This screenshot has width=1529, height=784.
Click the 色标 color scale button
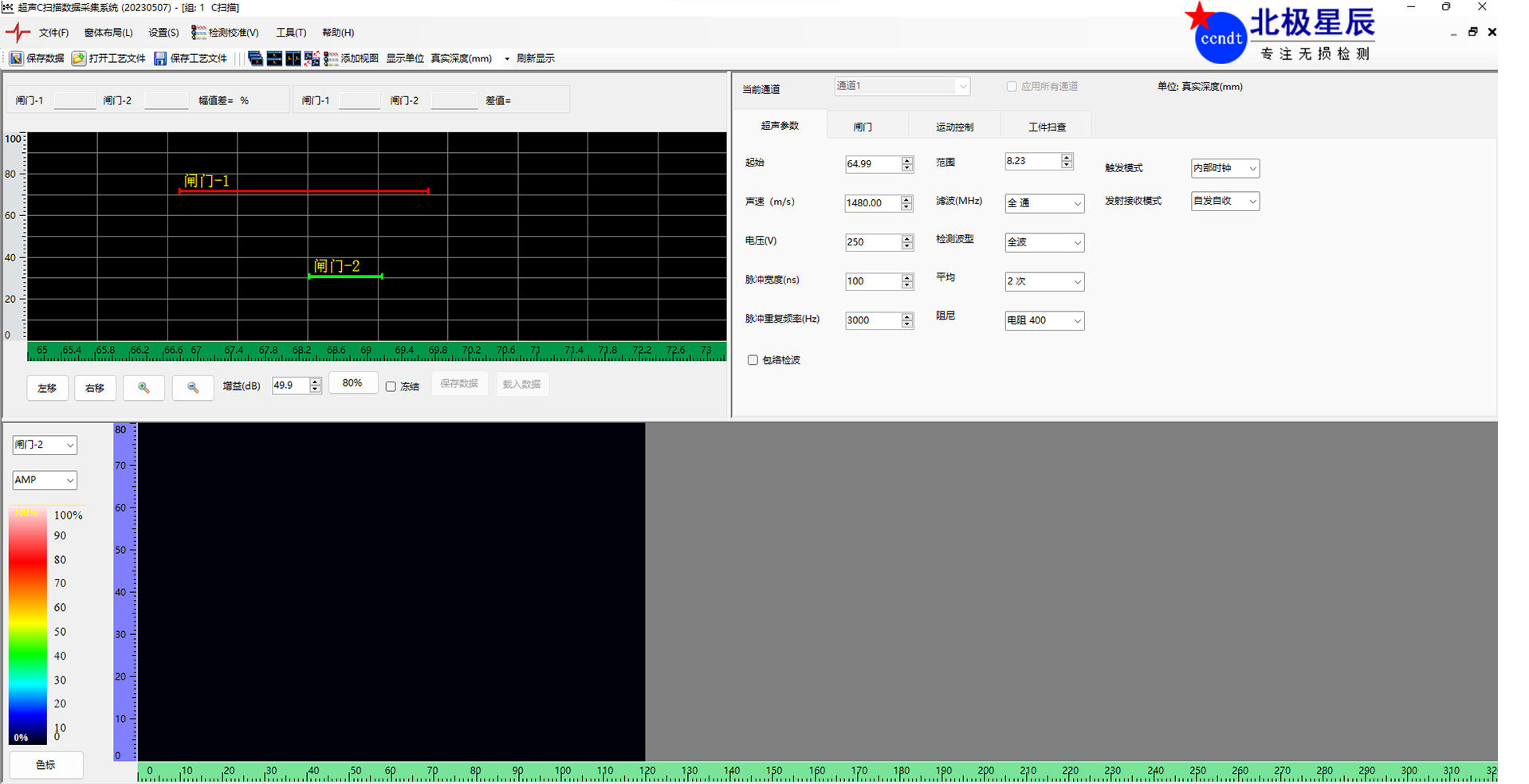(x=45, y=765)
